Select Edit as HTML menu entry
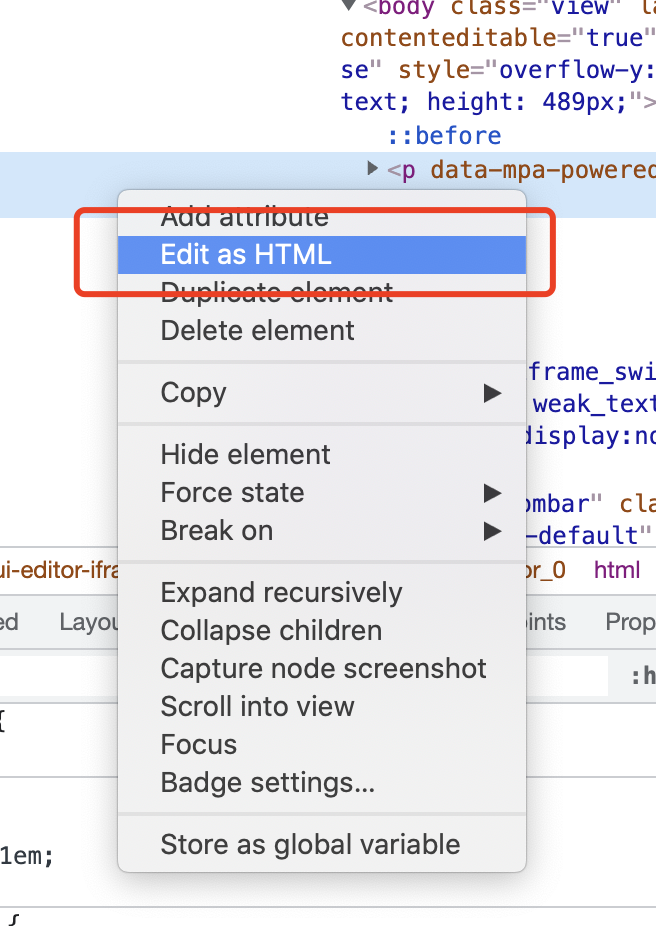656x926 pixels. pyautogui.click(x=246, y=254)
